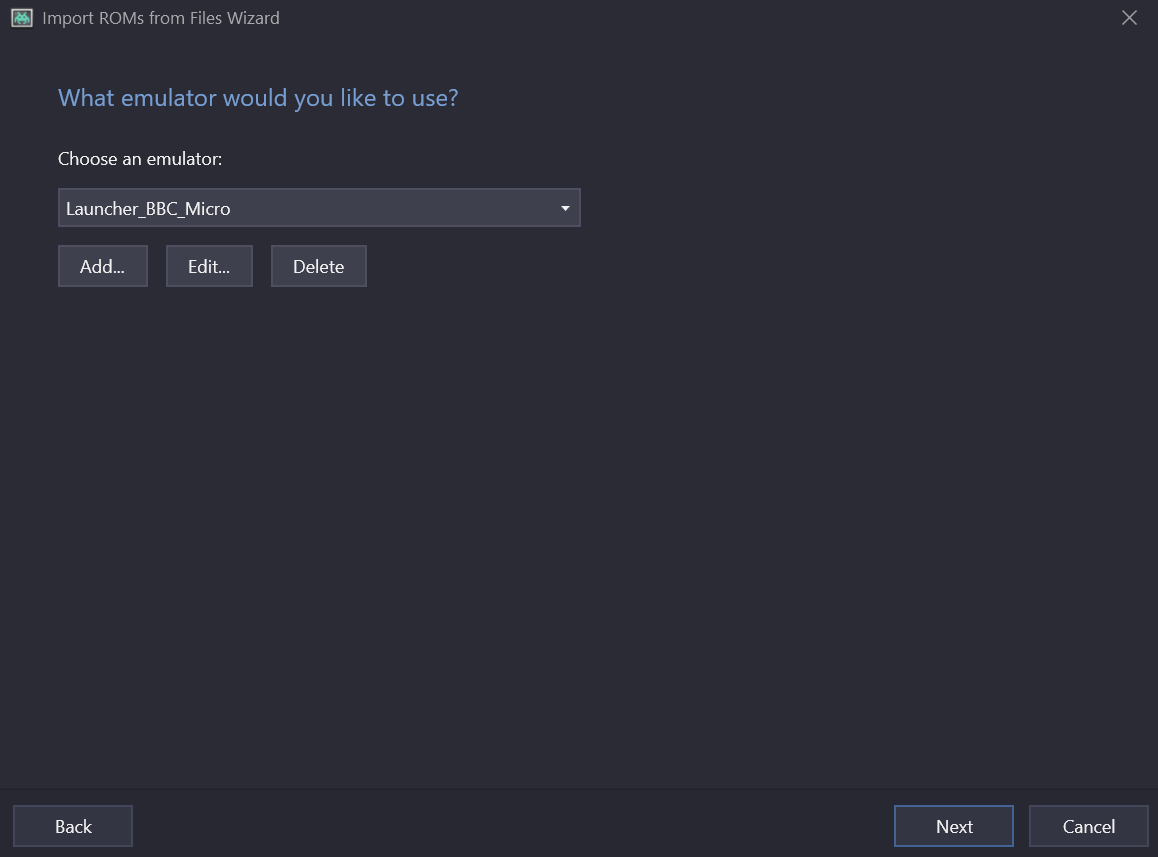Cancel the ROM import wizard

point(1088,826)
